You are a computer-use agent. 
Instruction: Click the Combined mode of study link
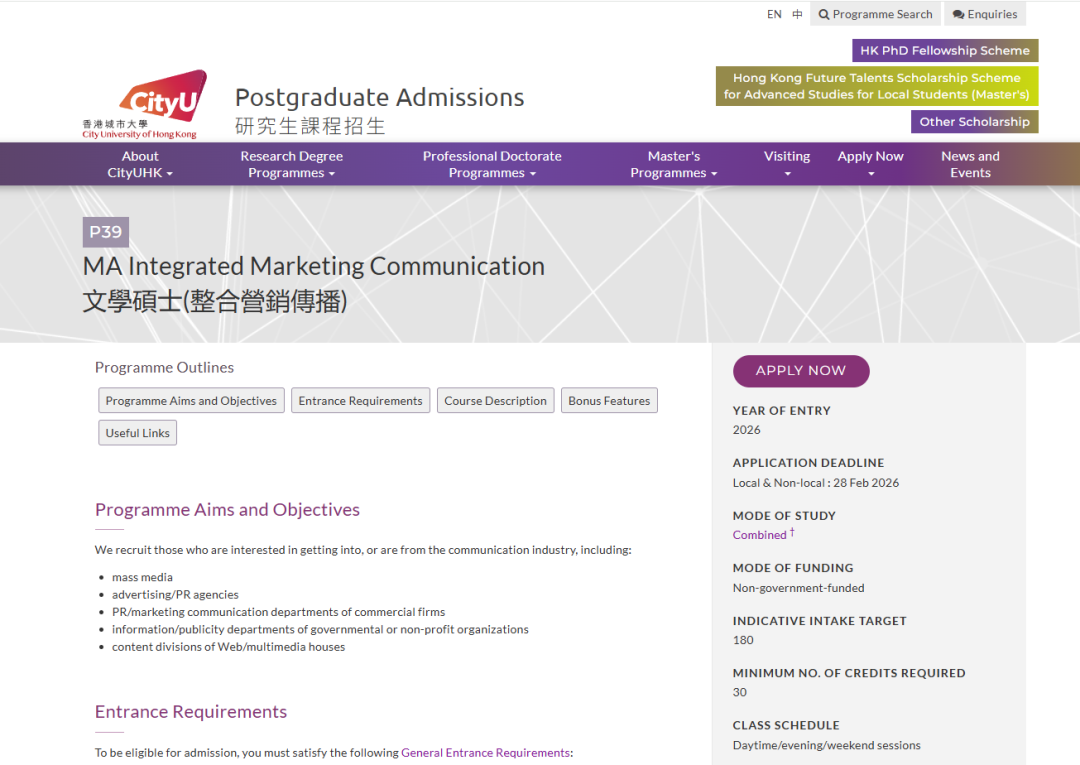coord(760,535)
